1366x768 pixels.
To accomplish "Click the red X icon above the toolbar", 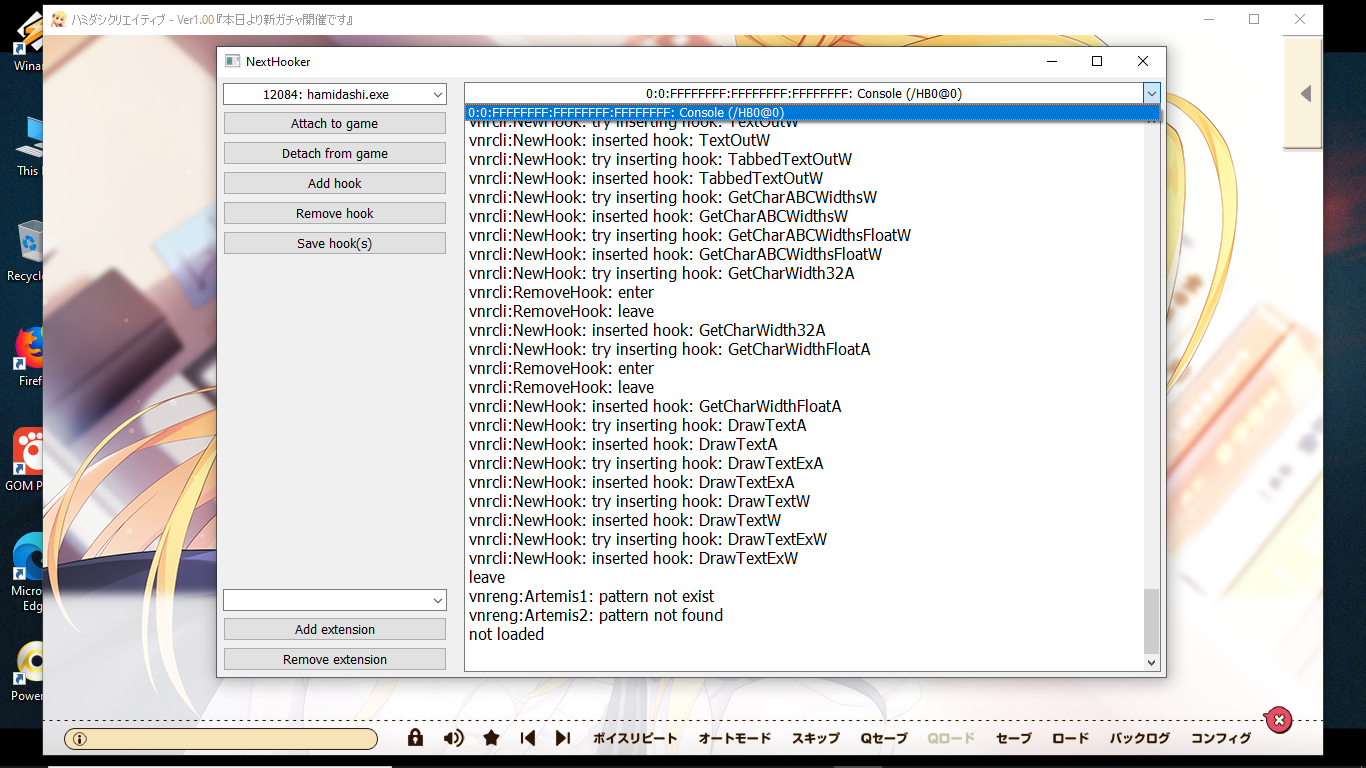I will [x=1279, y=719].
